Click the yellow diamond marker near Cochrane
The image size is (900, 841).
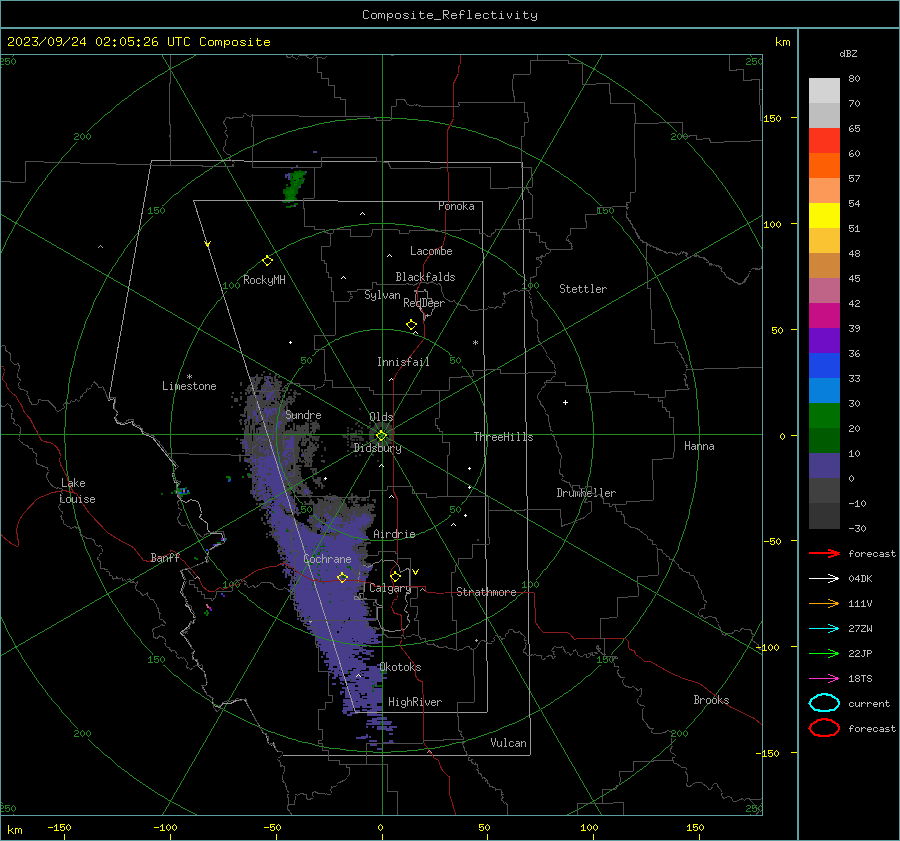click(342, 578)
